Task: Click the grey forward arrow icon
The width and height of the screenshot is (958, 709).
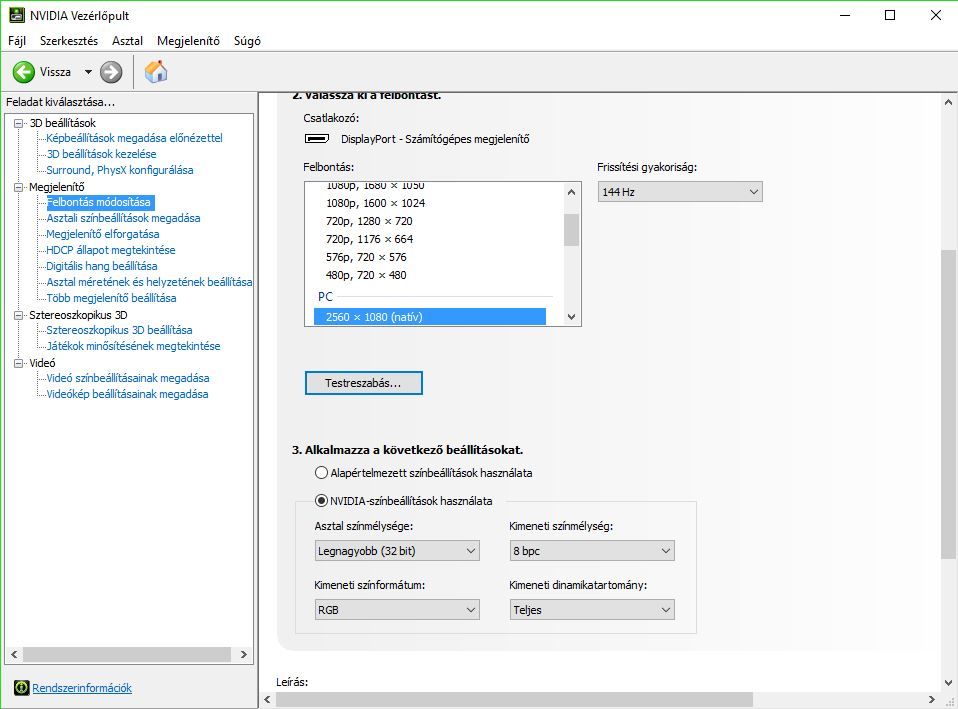Action: point(111,72)
